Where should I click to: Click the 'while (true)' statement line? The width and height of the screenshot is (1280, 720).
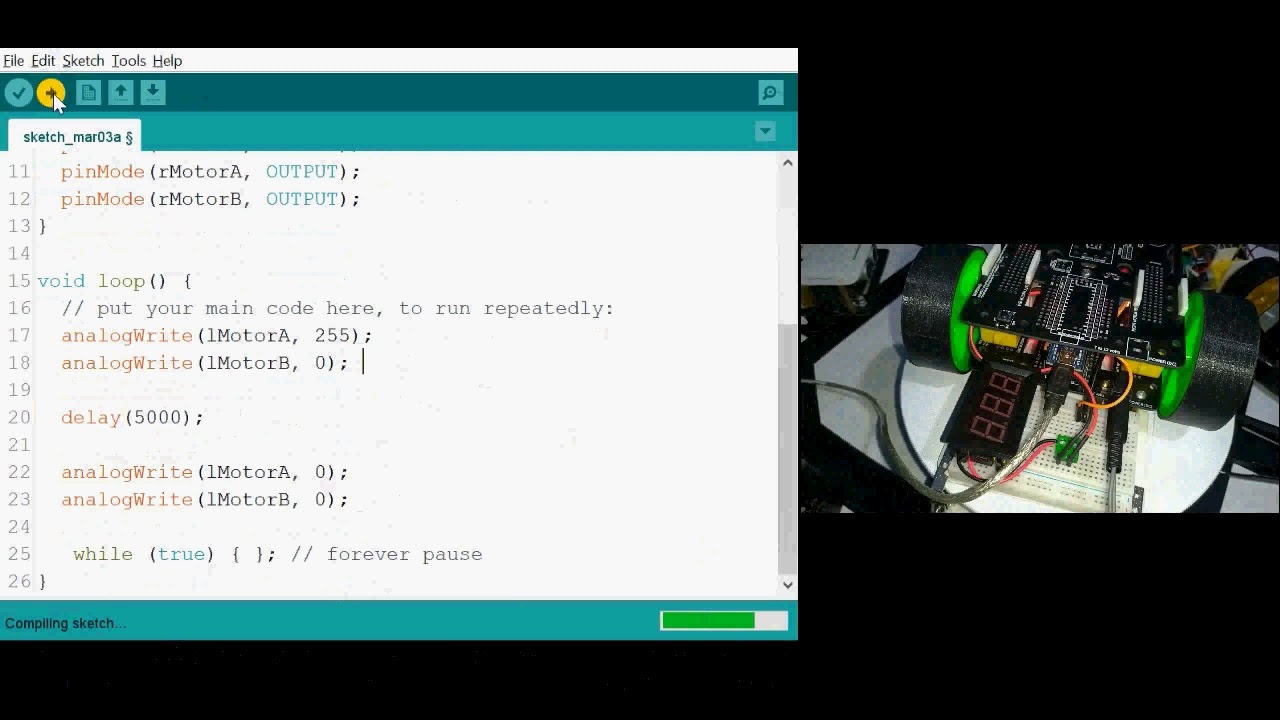pyautogui.click(x=174, y=554)
